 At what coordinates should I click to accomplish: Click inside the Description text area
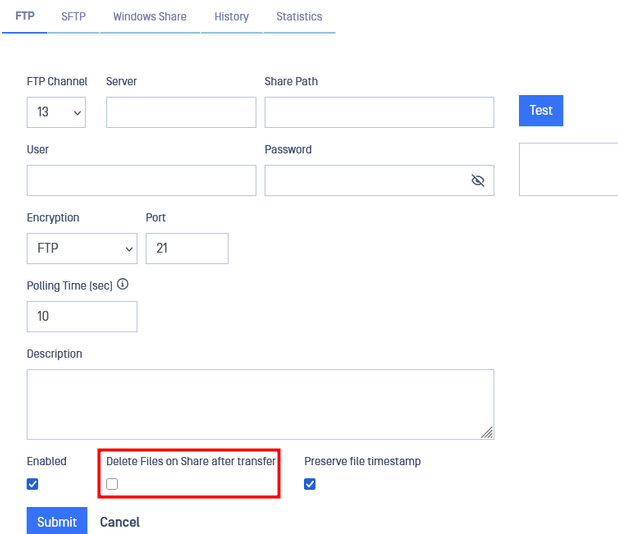point(260,404)
